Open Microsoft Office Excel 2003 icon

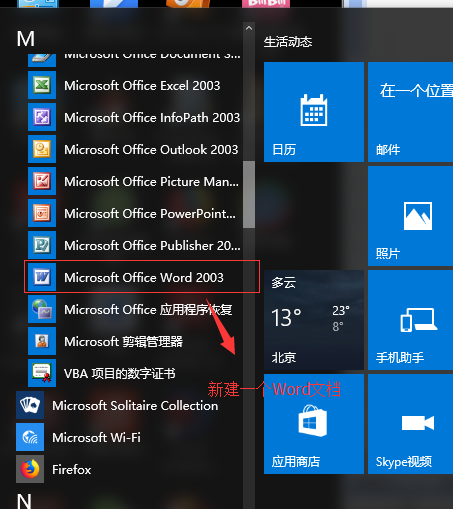(x=42, y=85)
